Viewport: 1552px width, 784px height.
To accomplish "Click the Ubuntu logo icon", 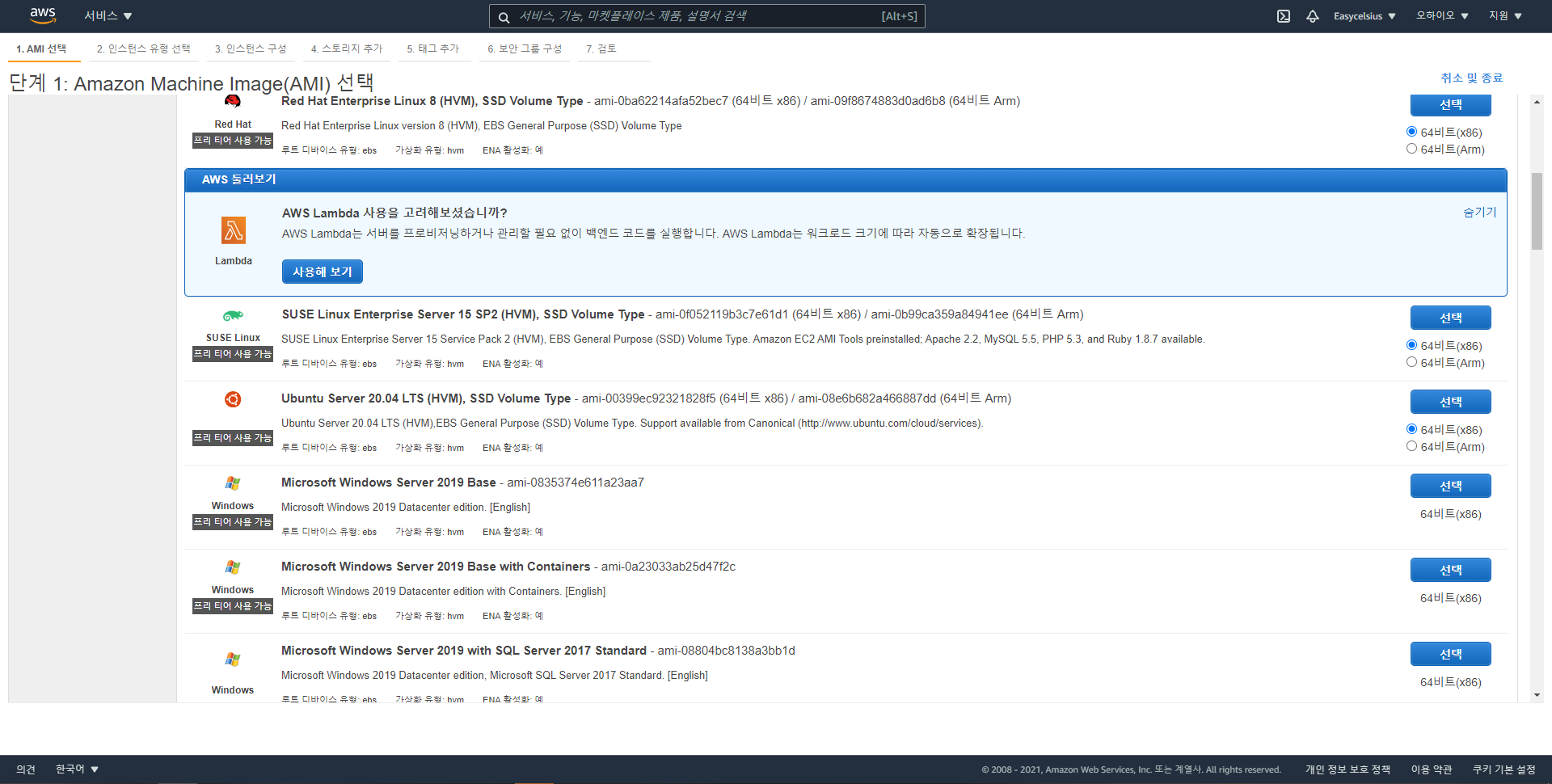I will pos(233,399).
